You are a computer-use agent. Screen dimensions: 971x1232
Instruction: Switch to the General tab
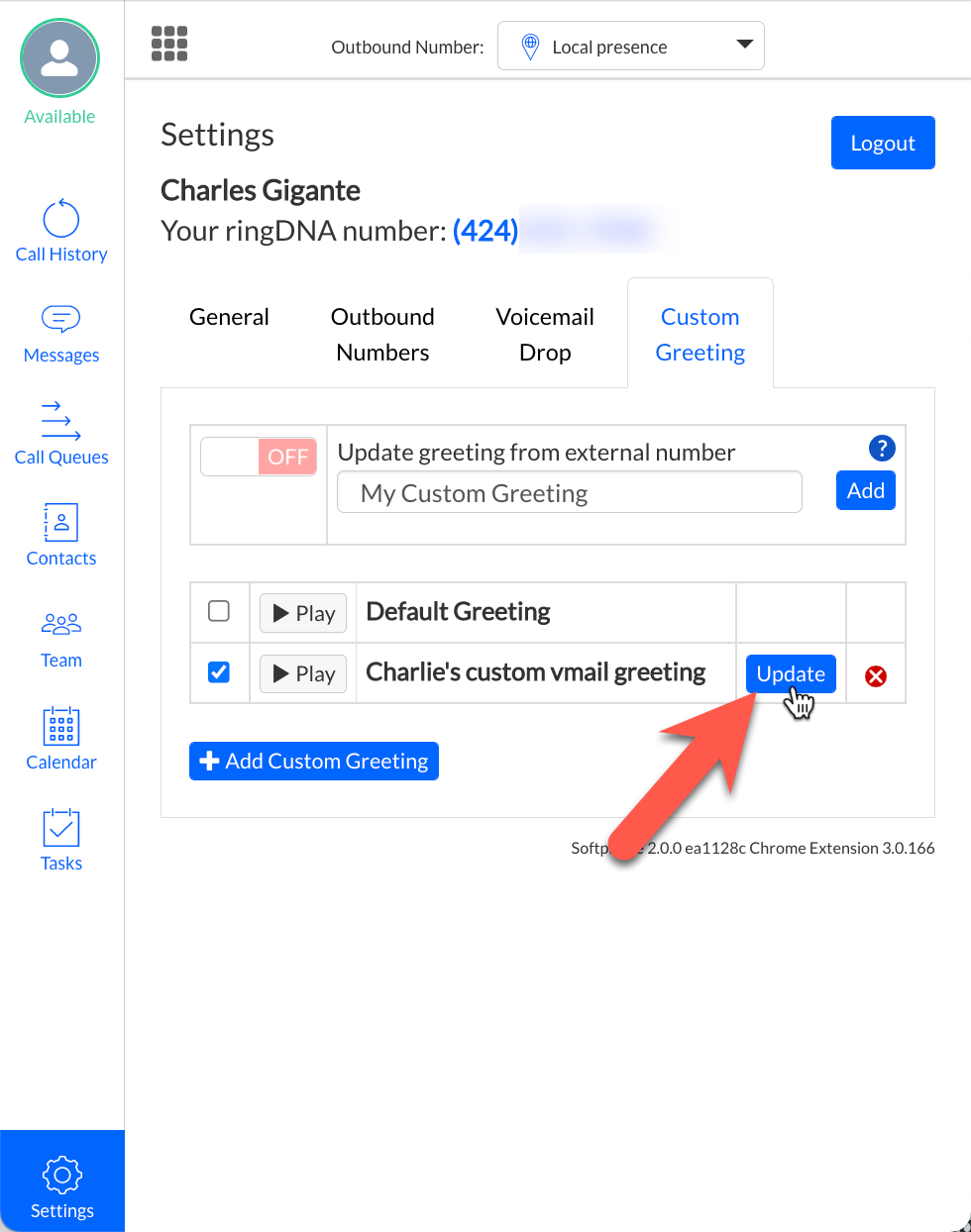(229, 317)
